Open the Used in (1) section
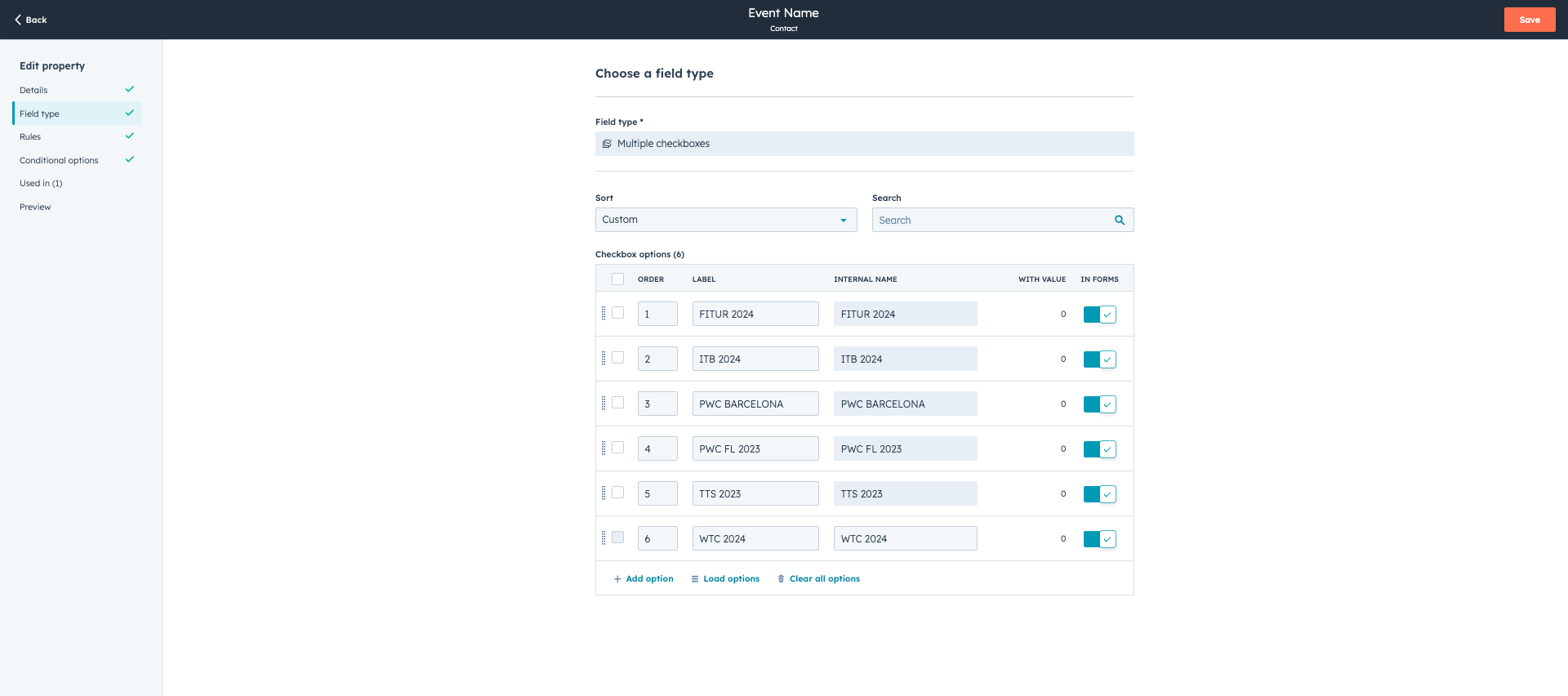Image resolution: width=1568 pixels, height=696 pixels. 78,183
